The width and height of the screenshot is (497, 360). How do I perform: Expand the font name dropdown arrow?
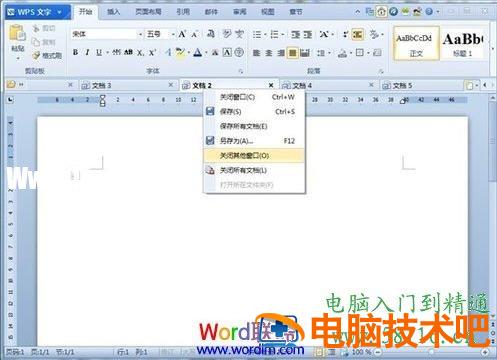coord(140,34)
